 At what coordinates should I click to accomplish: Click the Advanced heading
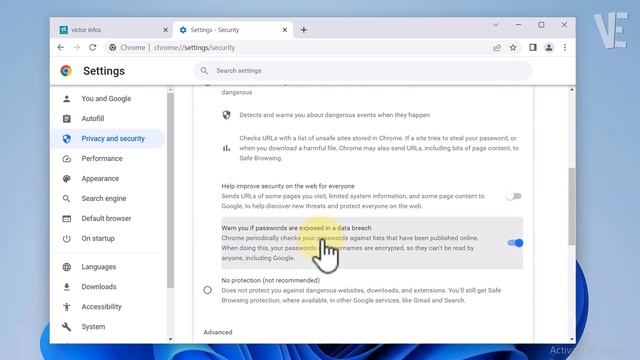click(218, 332)
